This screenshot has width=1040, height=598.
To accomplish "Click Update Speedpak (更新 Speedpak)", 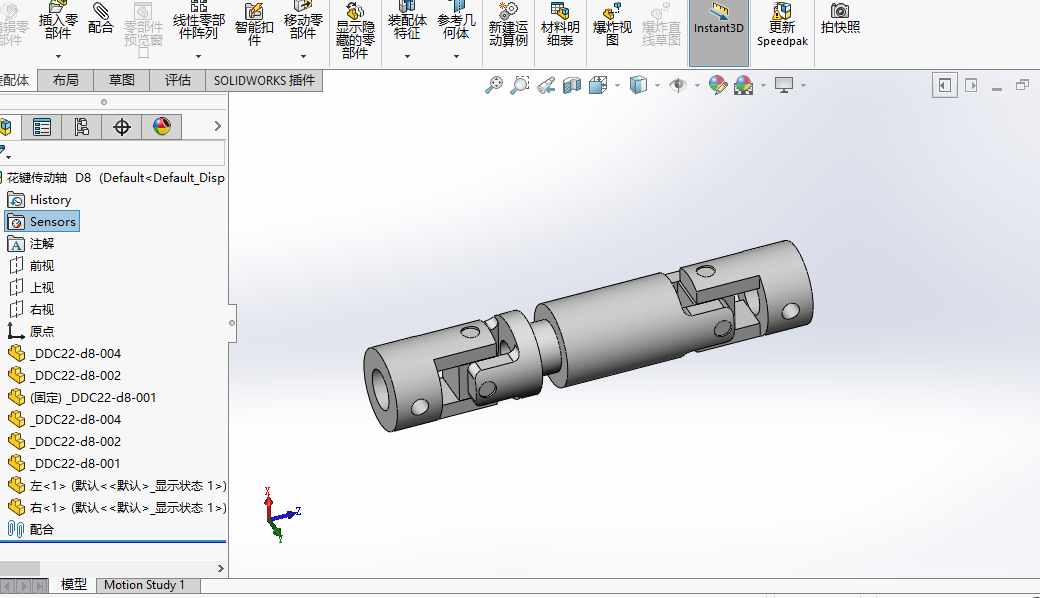I will 783,25.
